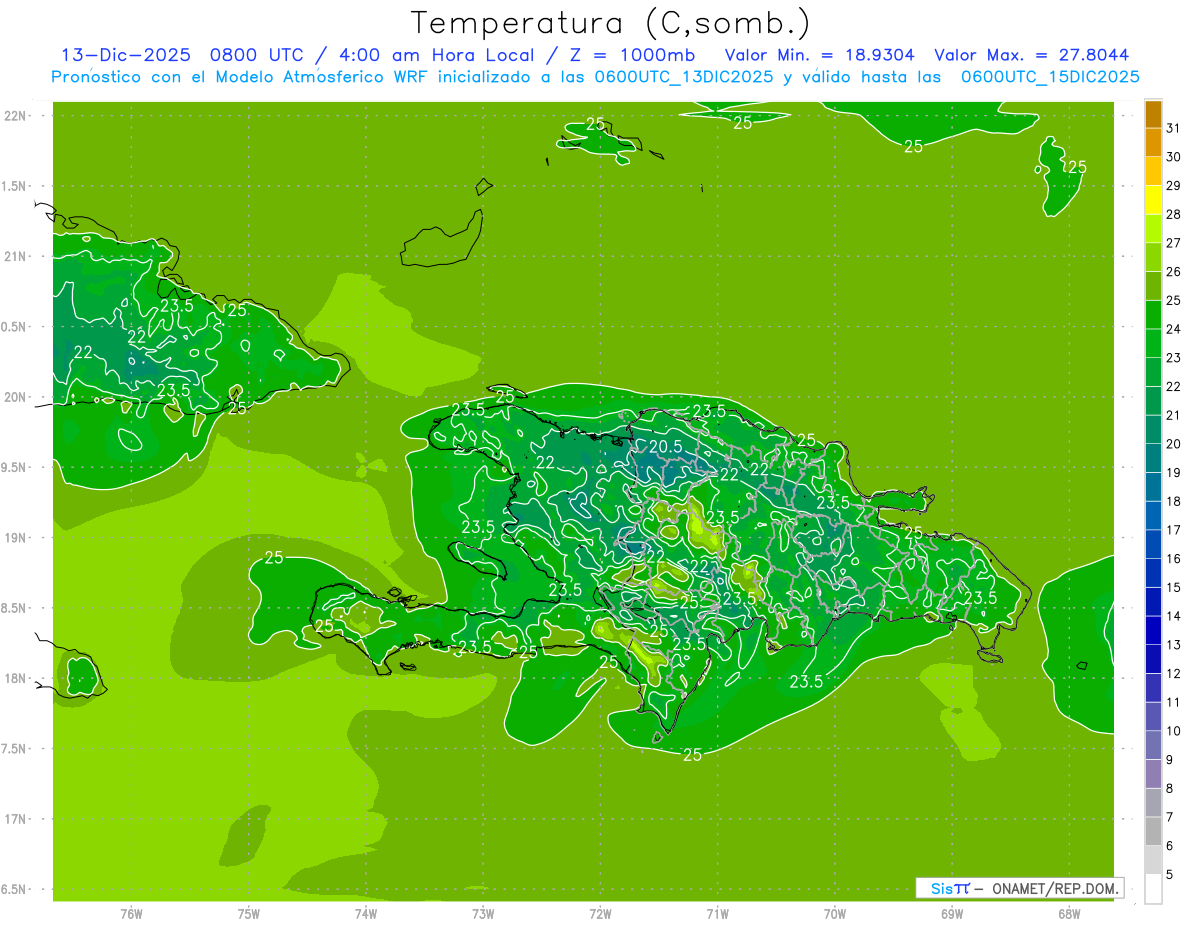Click the colorbar value label 25
Screen dimensions: 1200x927
[x=1174, y=300]
